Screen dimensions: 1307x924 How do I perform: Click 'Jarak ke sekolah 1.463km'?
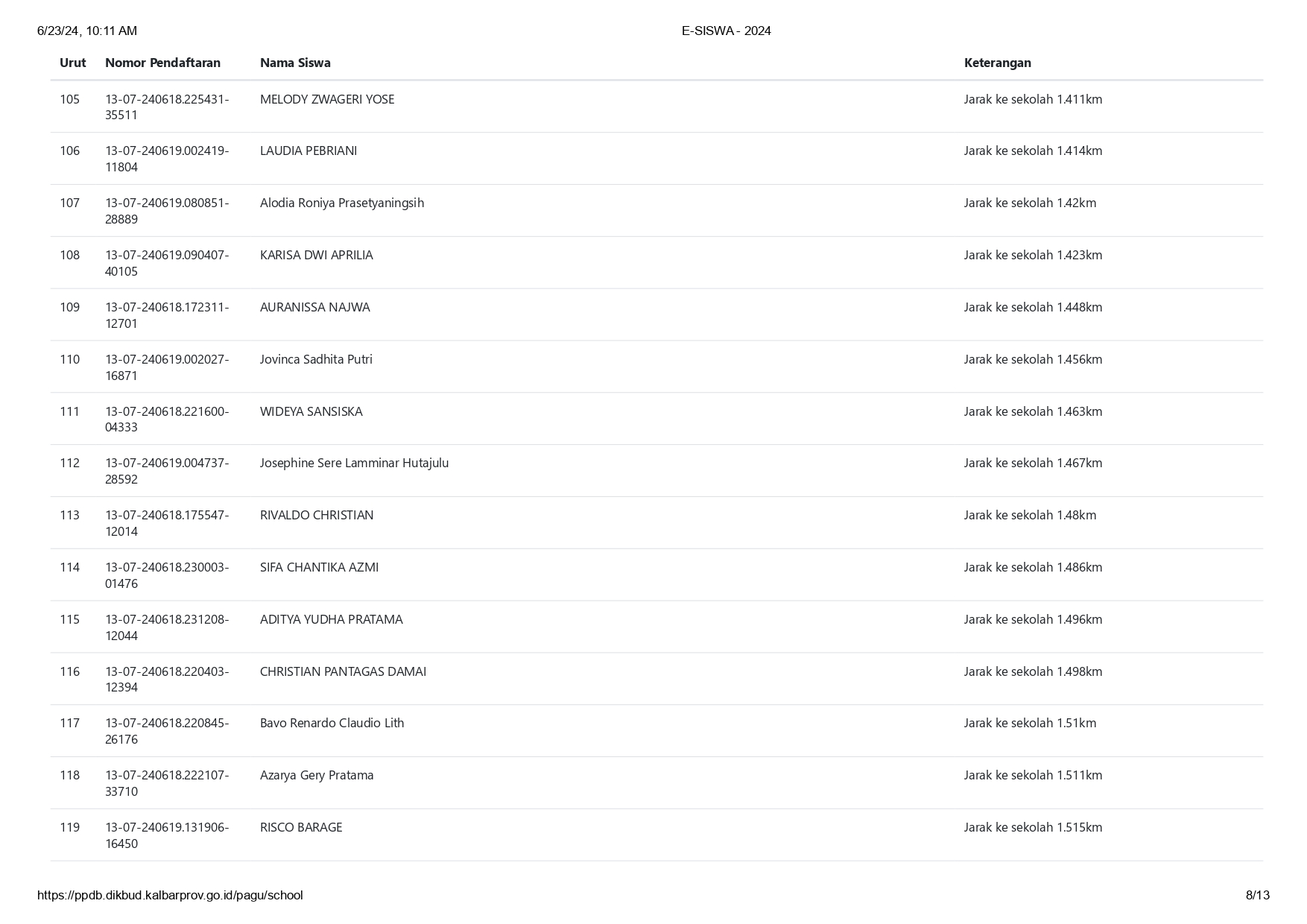tap(1033, 411)
